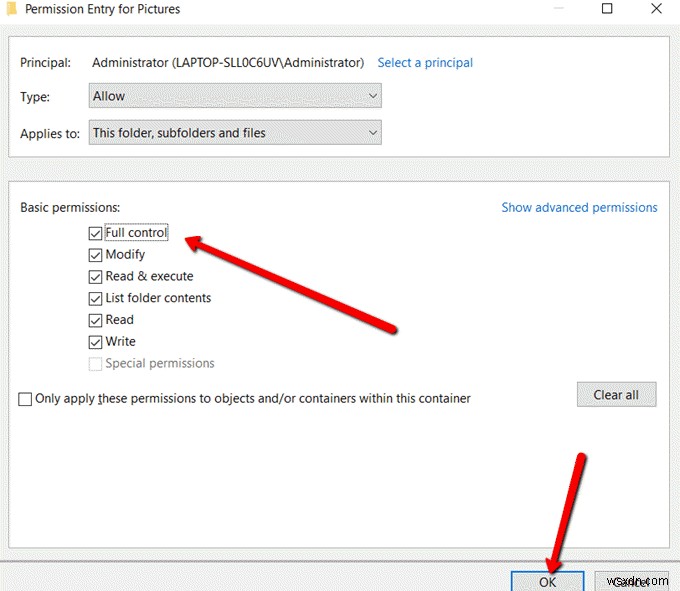The width and height of the screenshot is (680, 591).
Task: Click the Permission Entry for Pictures title
Action: pyautogui.click(x=102, y=9)
